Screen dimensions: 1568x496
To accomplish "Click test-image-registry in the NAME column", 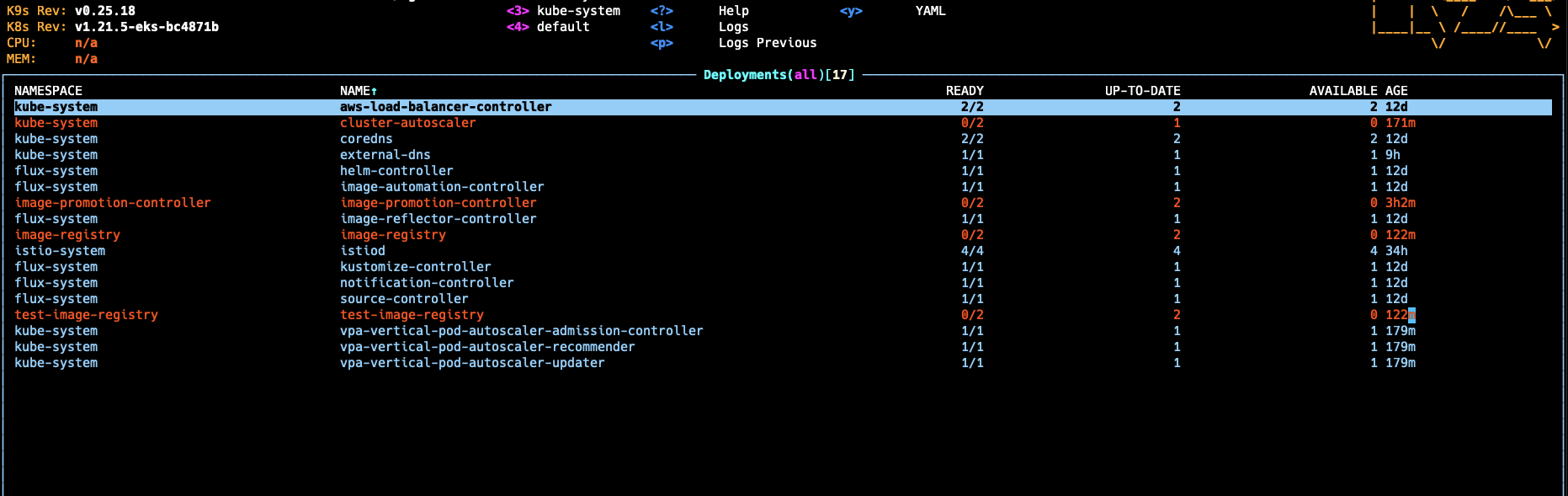I will point(412,315).
